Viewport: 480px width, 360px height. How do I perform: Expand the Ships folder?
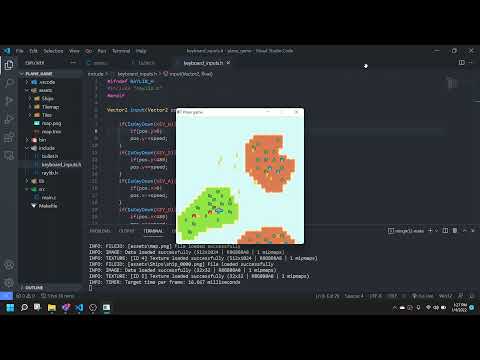click(50, 99)
